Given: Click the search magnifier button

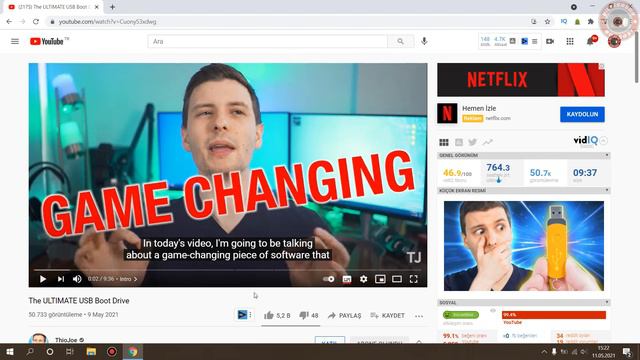Looking at the screenshot, I should [x=400, y=41].
